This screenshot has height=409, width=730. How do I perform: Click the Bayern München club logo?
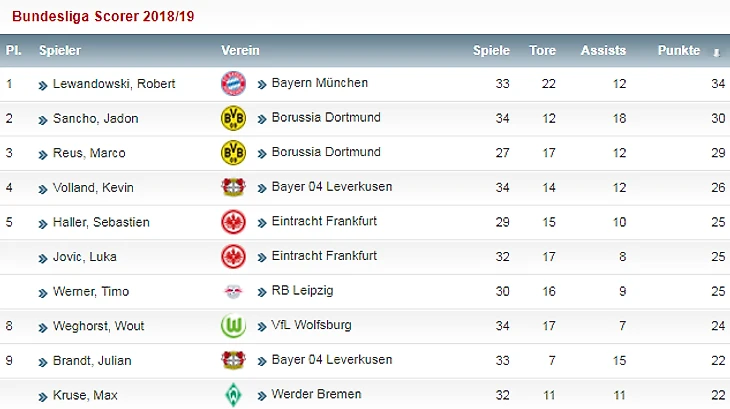coord(233,84)
